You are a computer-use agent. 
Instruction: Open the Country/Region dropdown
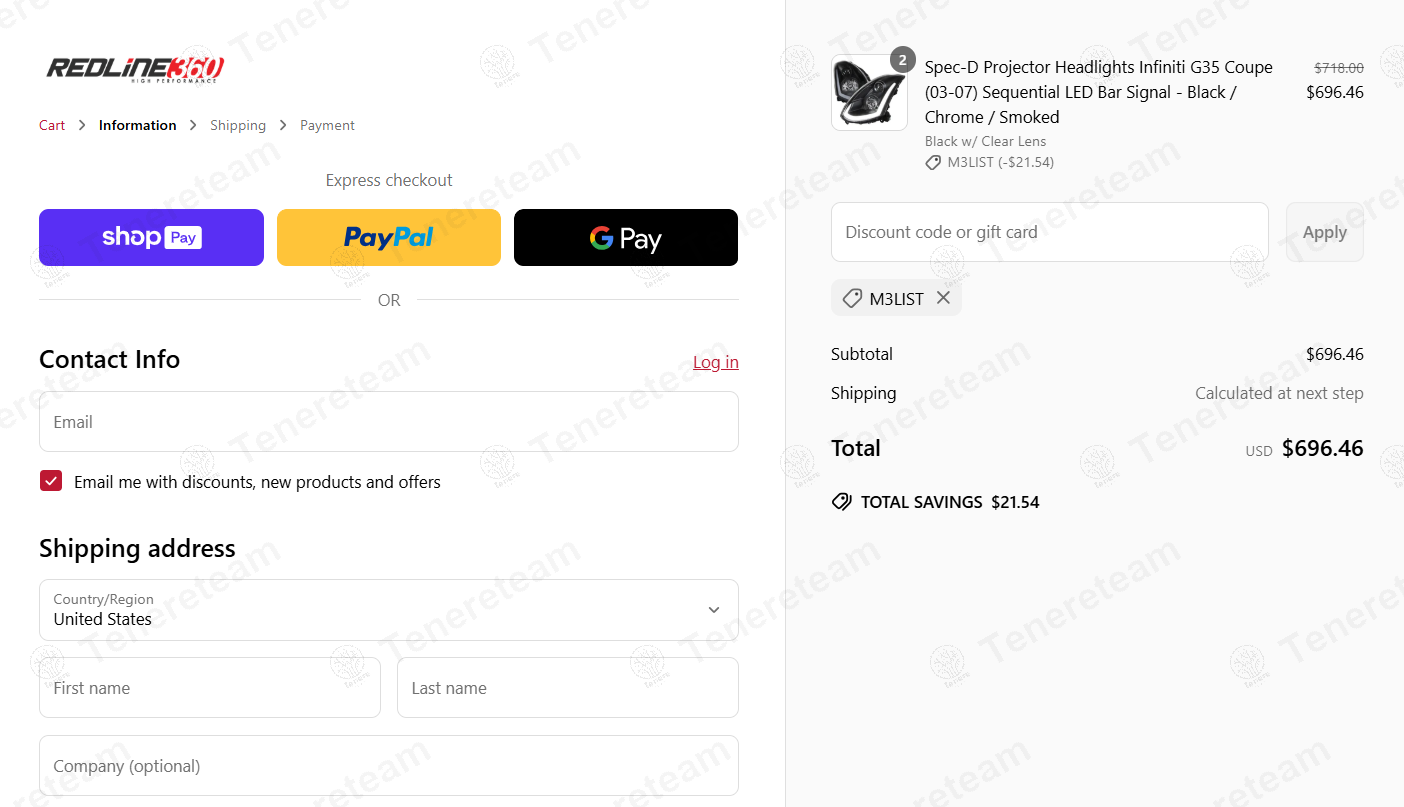pyautogui.click(x=389, y=610)
